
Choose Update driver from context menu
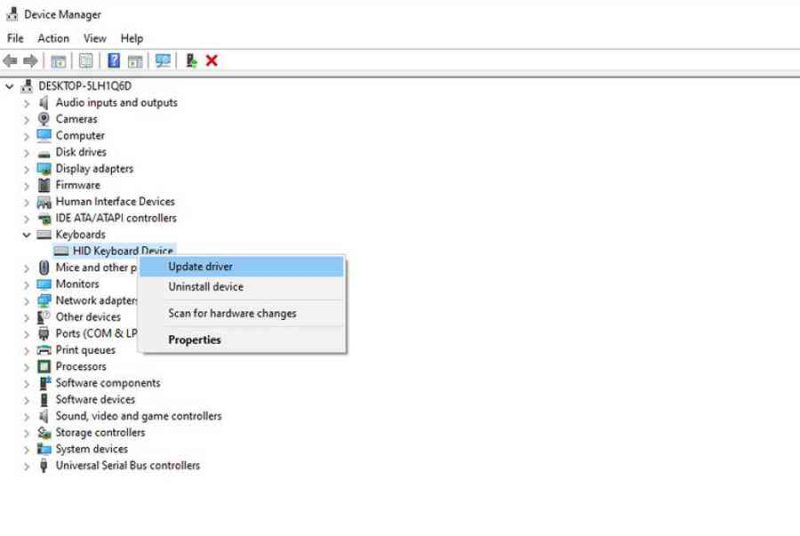tap(242, 267)
